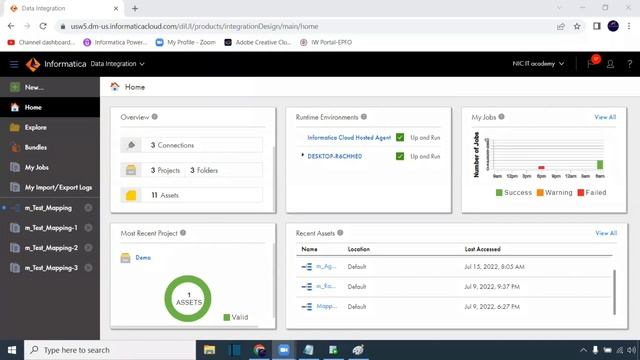Click the Recent Assets vertical scrollbar
Viewport: 640px width, 360px height.
[x=614, y=292]
